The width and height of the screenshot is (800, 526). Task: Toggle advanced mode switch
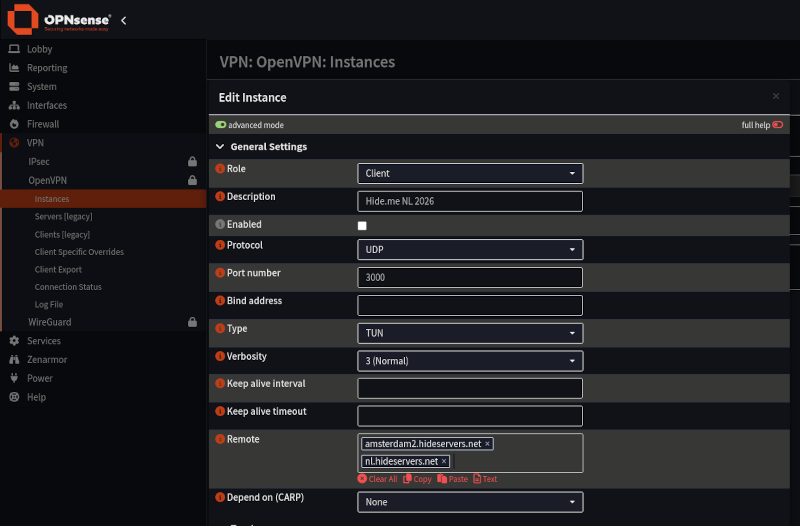221,125
